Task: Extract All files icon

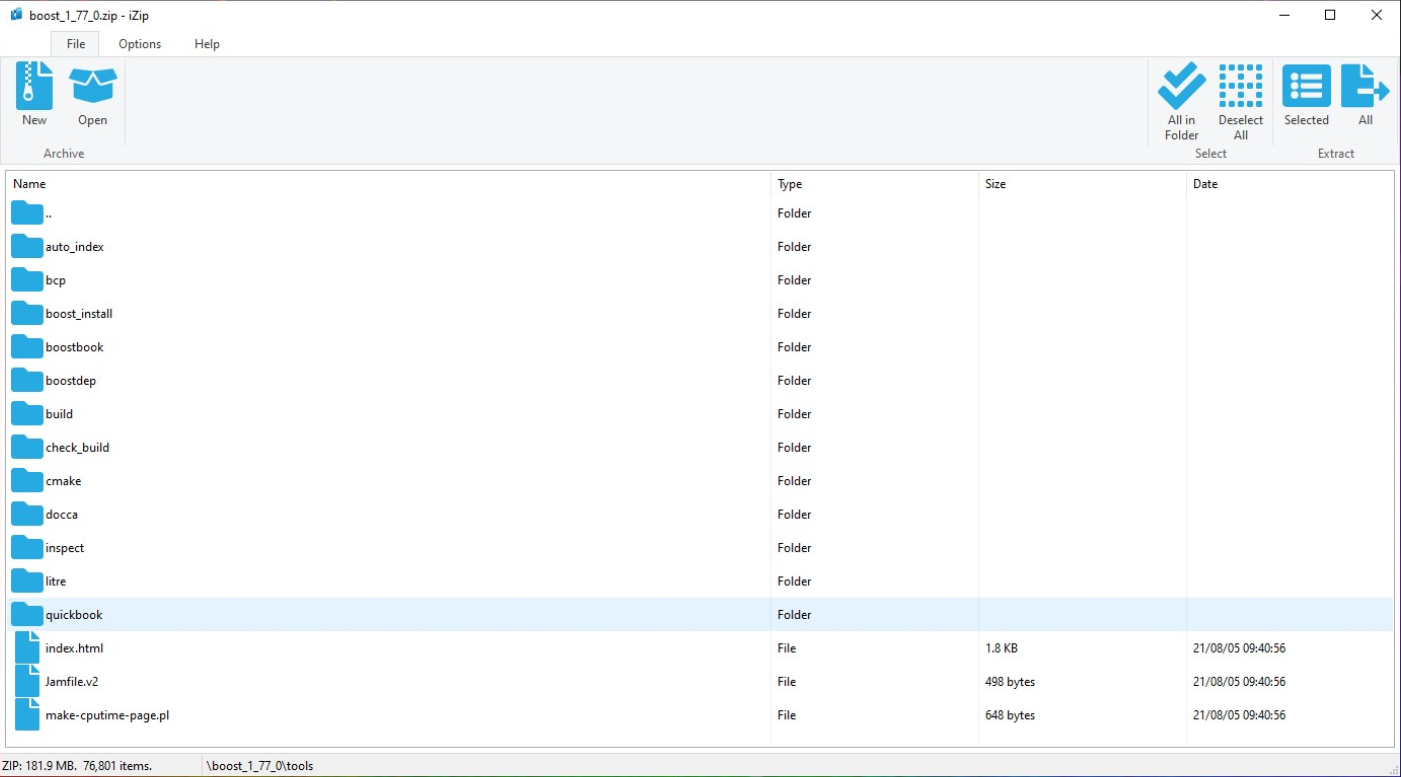Action: pos(1365,86)
